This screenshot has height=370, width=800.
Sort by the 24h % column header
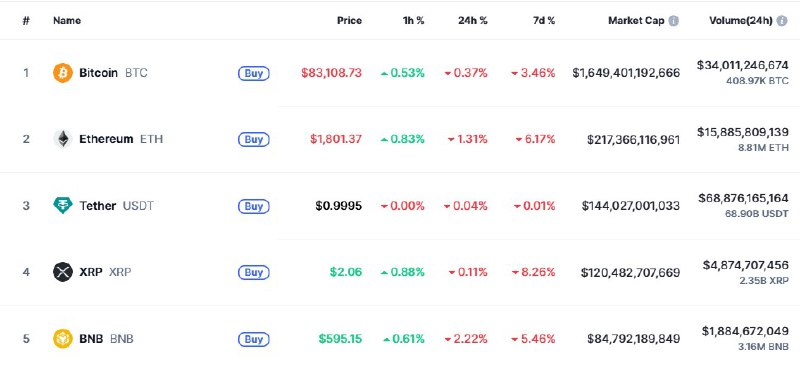pyautogui.click(x=472, y=21)
